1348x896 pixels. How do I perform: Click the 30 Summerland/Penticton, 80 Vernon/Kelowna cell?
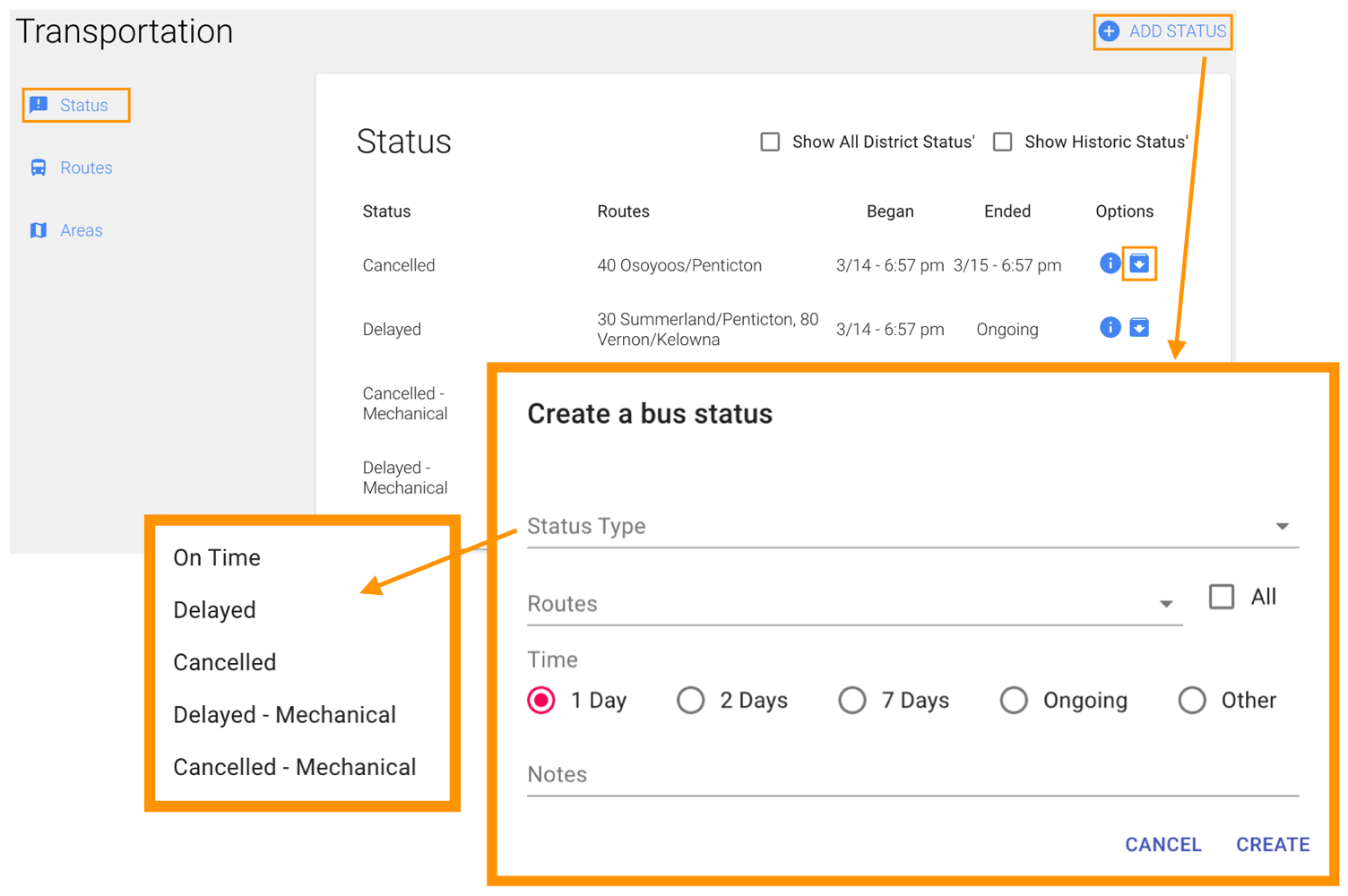(x=708, y=330)
